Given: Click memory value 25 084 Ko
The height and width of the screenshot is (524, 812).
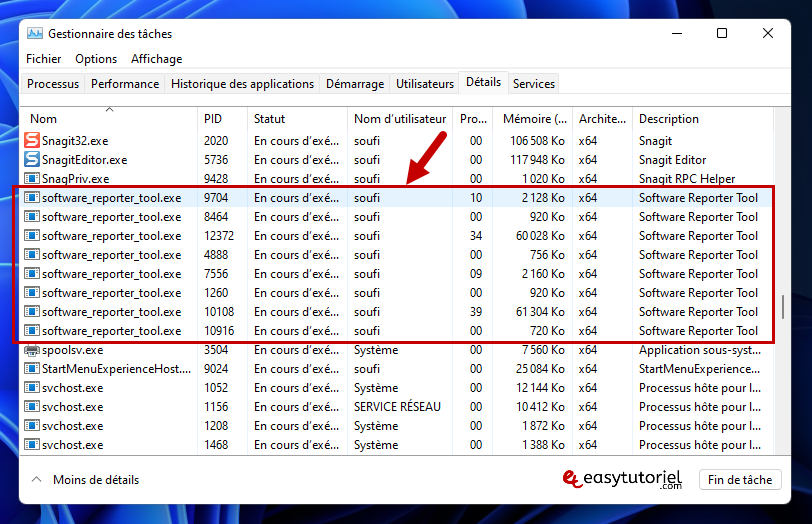Looking at the screenshot, I should point(540,369).
